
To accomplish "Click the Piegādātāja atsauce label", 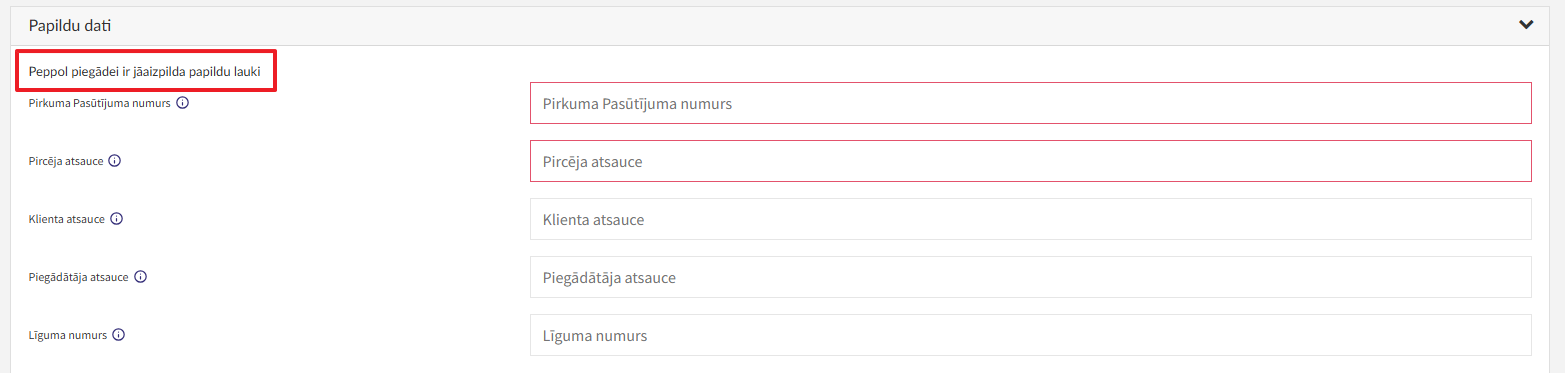I will [78, 277].
